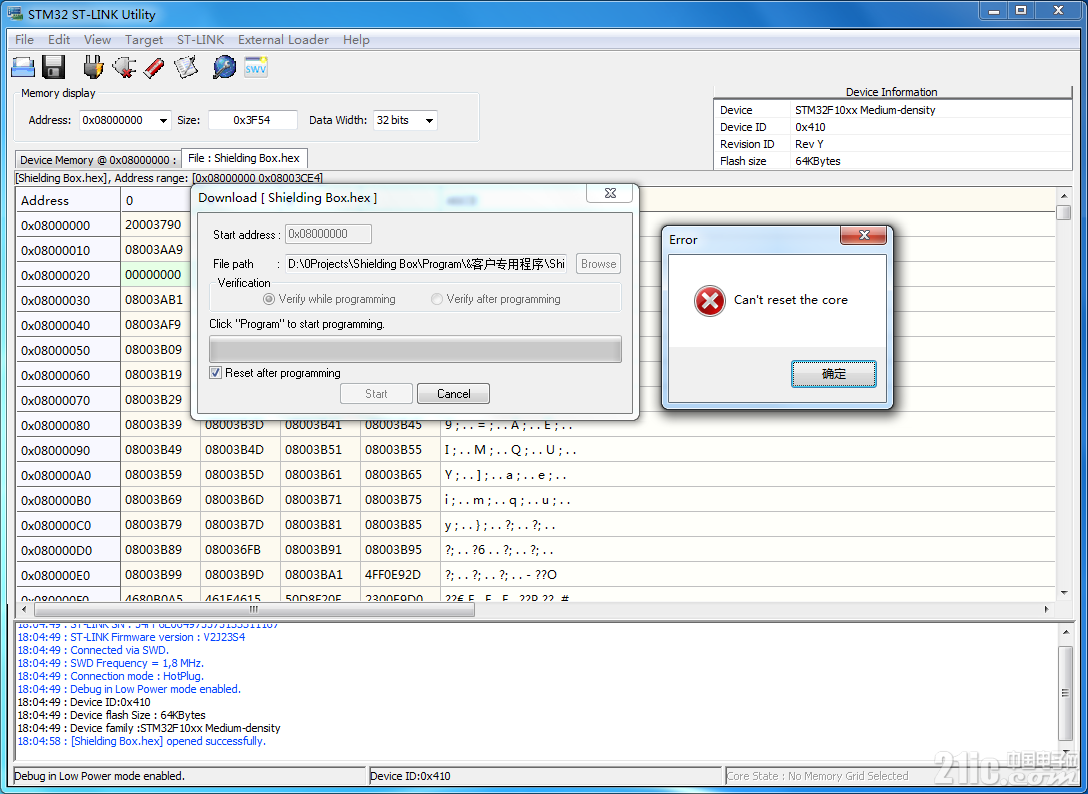Open the View menu

[x=97, y=40]
